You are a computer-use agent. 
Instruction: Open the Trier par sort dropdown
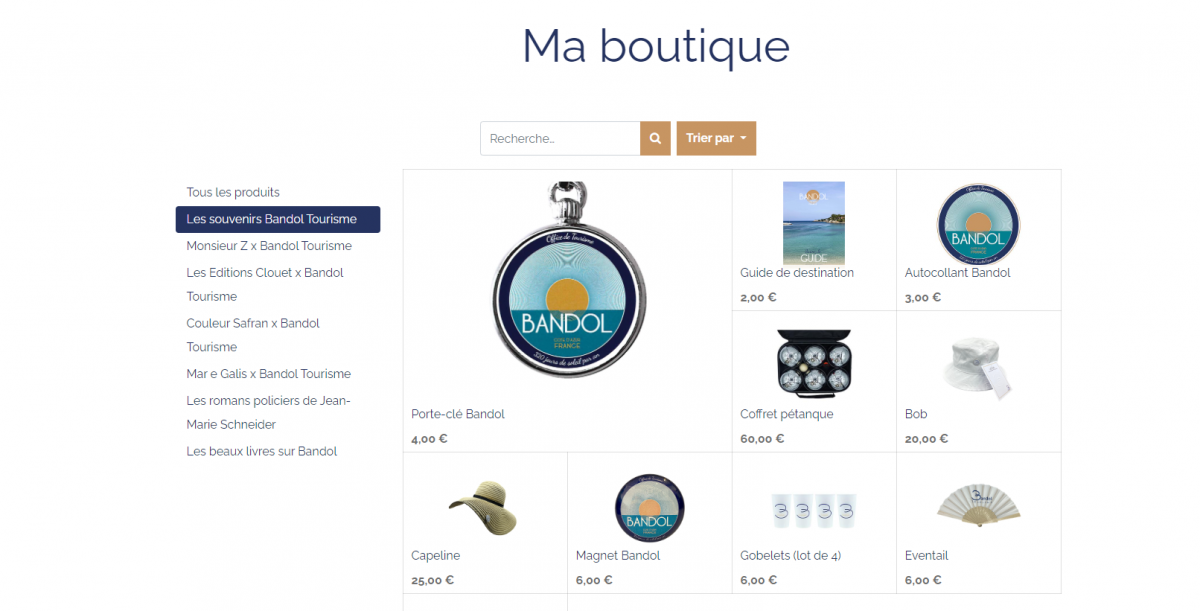716,138
